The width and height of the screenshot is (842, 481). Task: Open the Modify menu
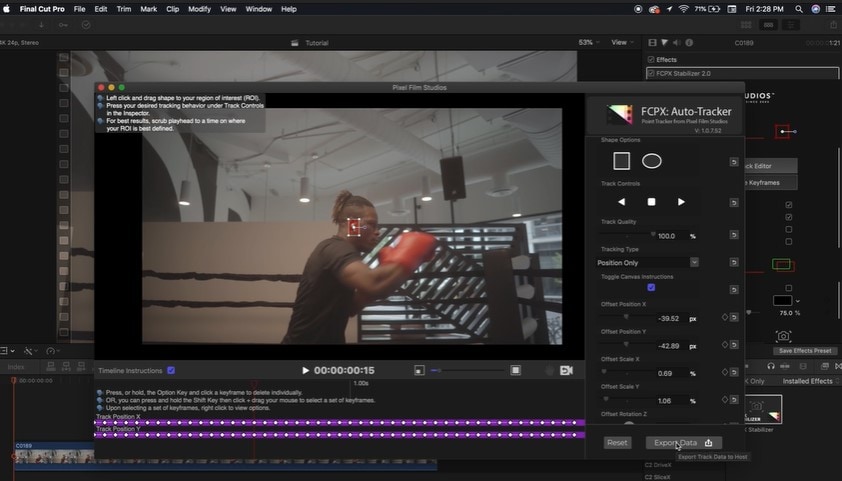[x=199, y=9]
